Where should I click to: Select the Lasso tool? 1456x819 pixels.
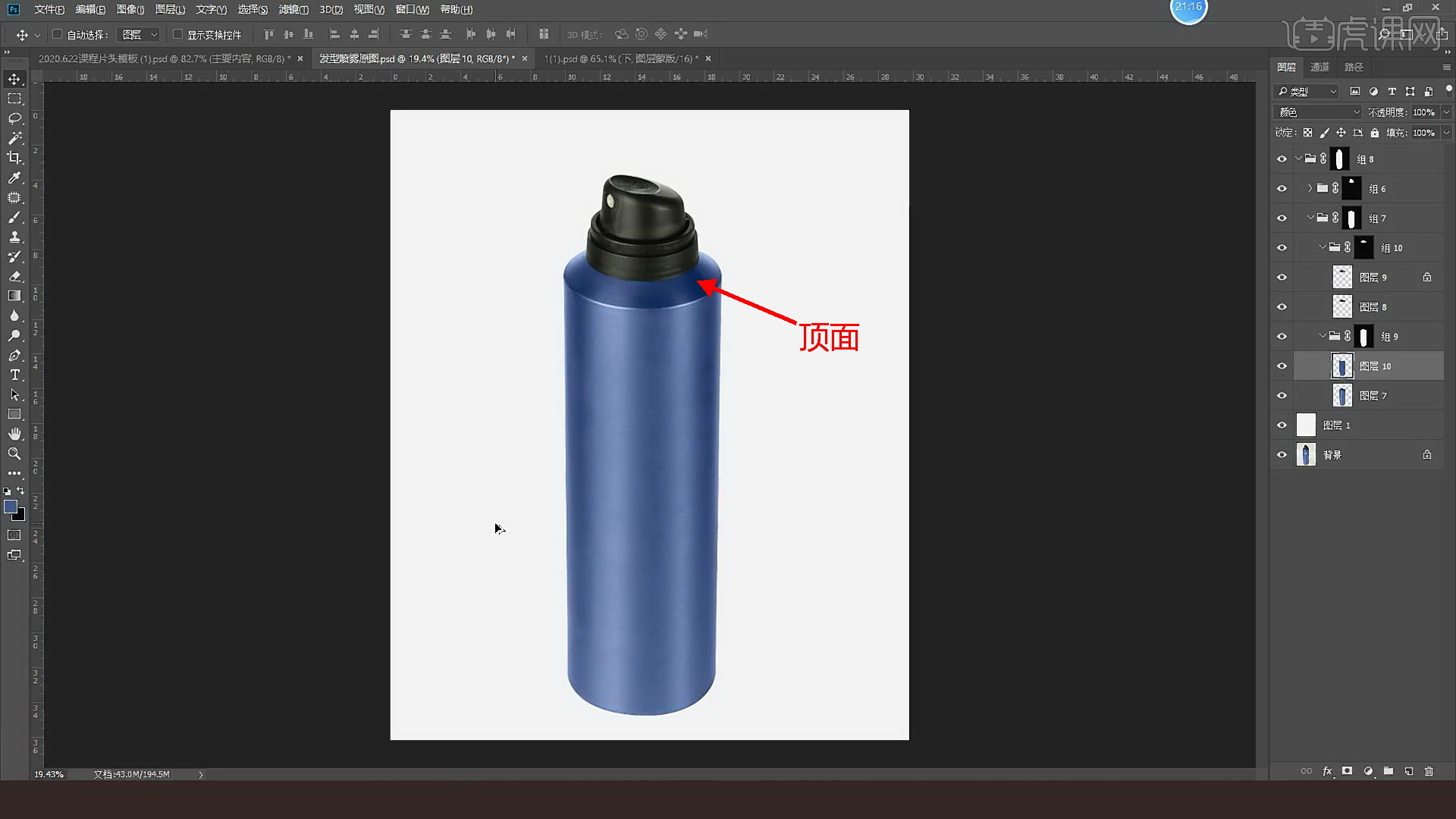click(14, 118)
